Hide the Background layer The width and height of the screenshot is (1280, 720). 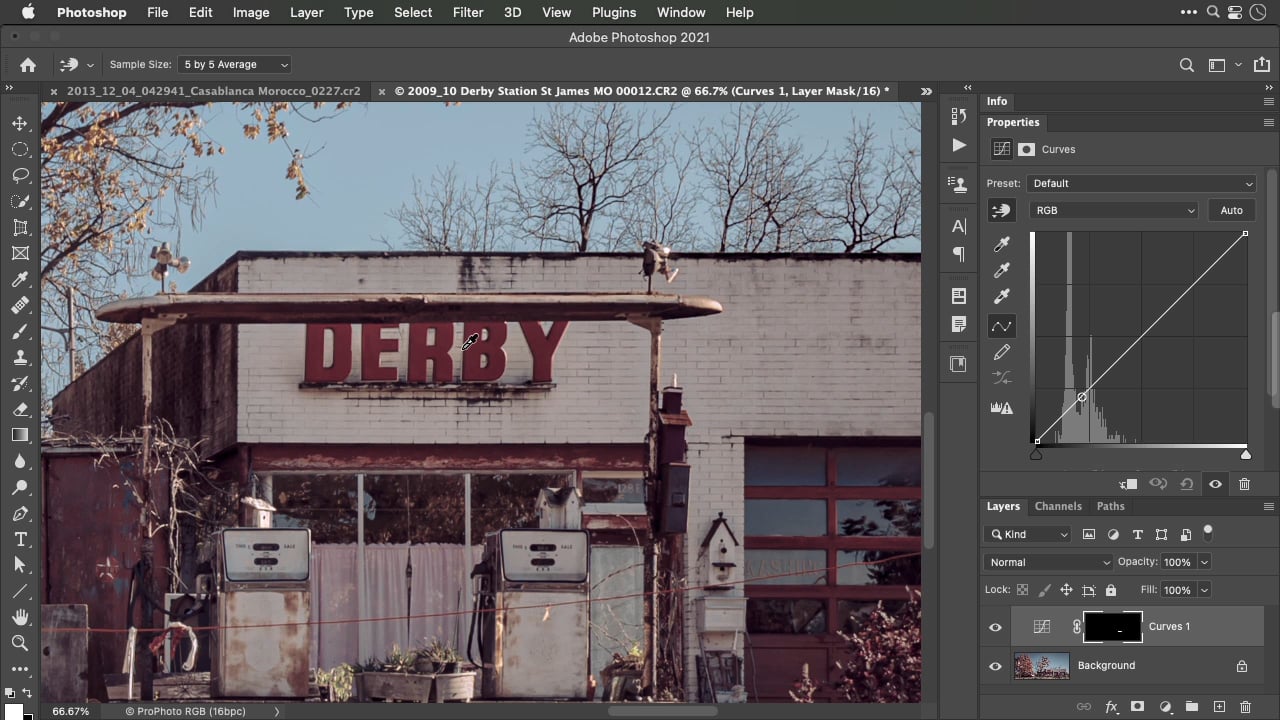click(995, 666)
